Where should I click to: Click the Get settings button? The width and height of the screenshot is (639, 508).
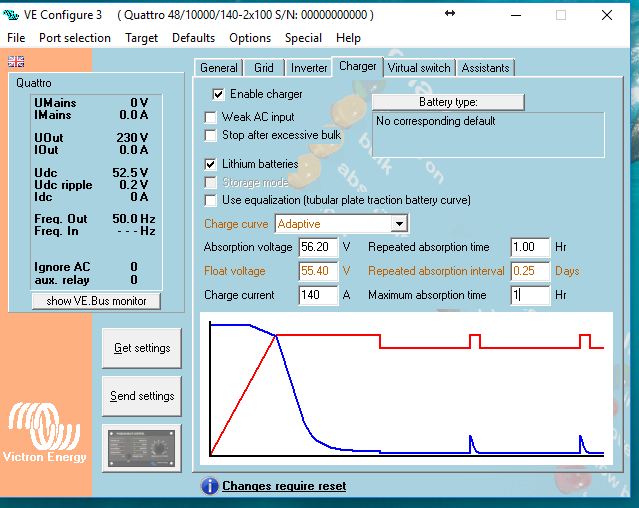(x=141, y=348)
